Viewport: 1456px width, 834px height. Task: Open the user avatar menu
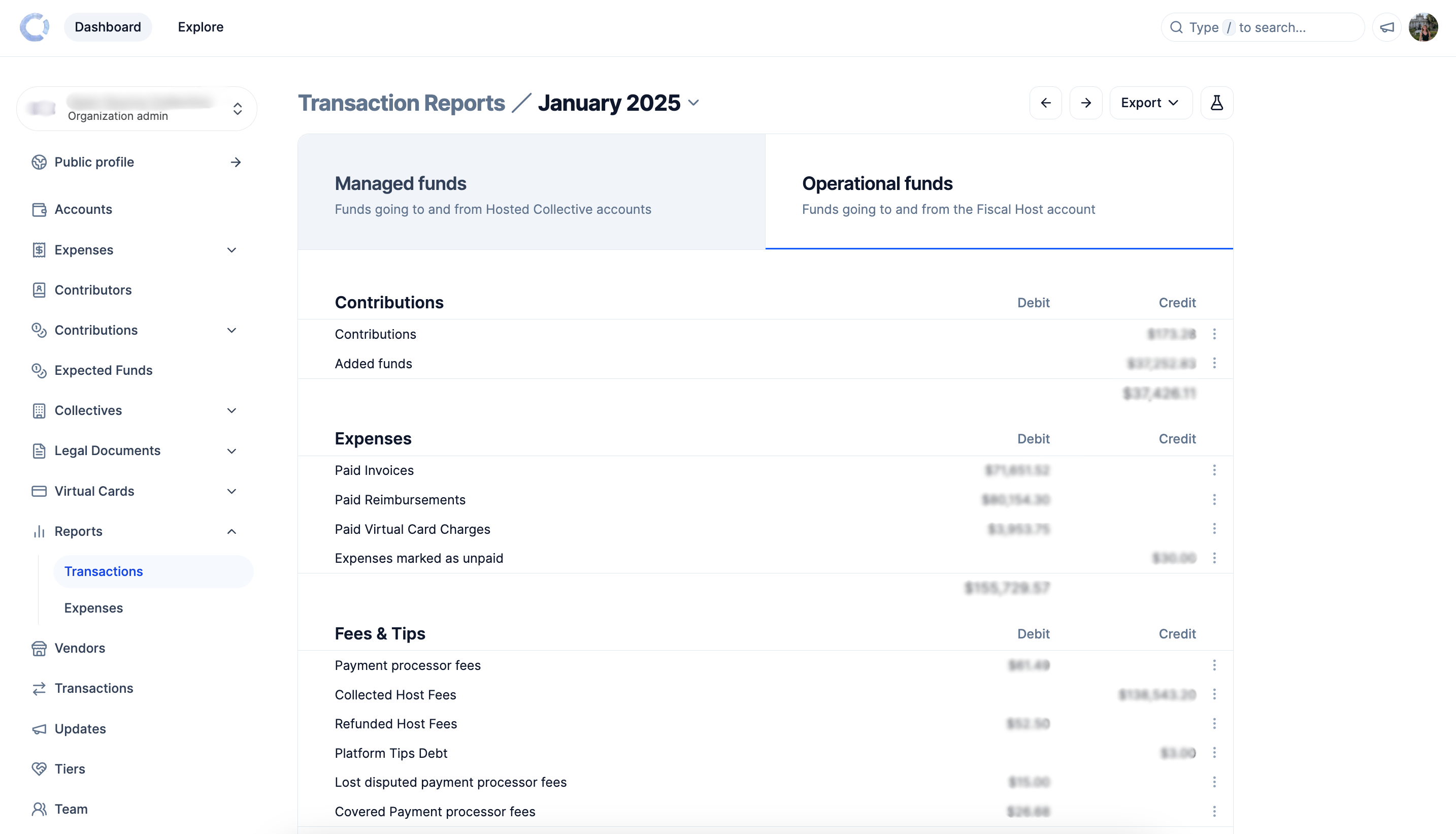(1423, 27)
